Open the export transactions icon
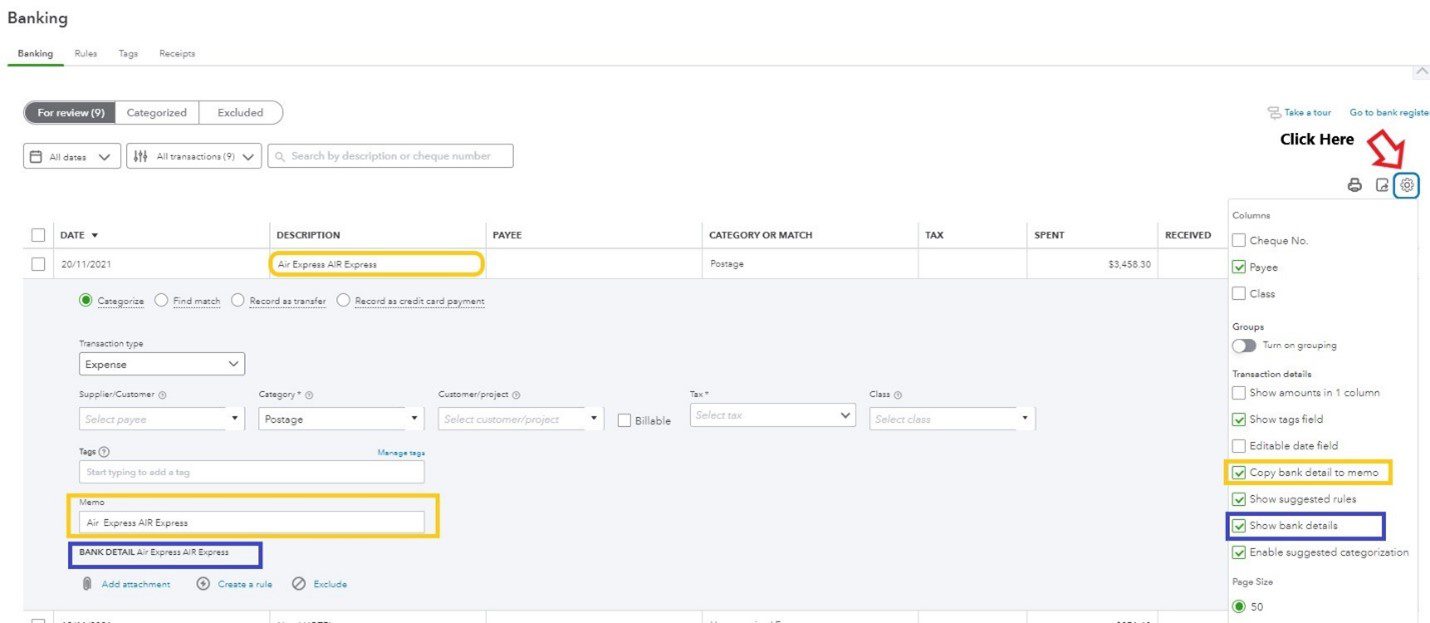 1381,185
